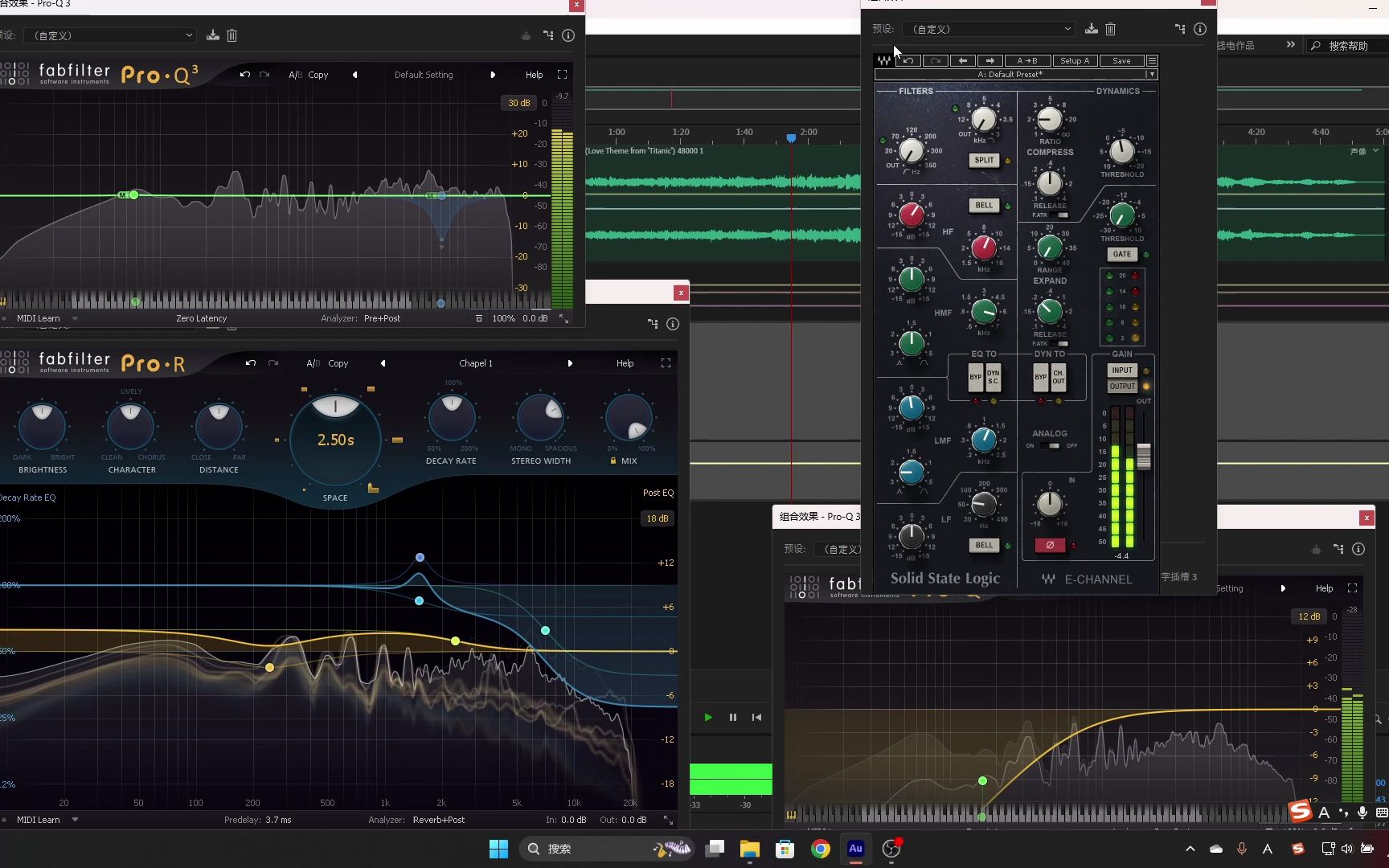Select INPUT gain button on E-Channel
Viewport: 1389px width, 868px height.
[1122, 371]
